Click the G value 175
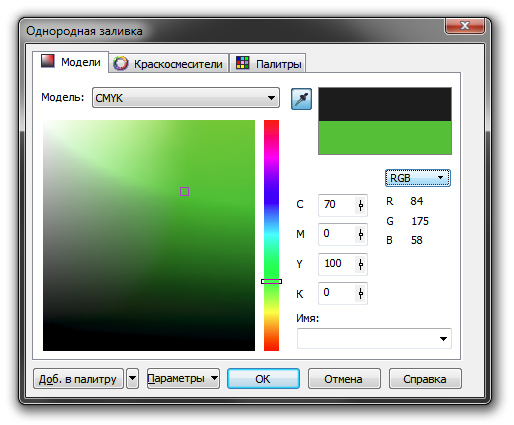 420,221
